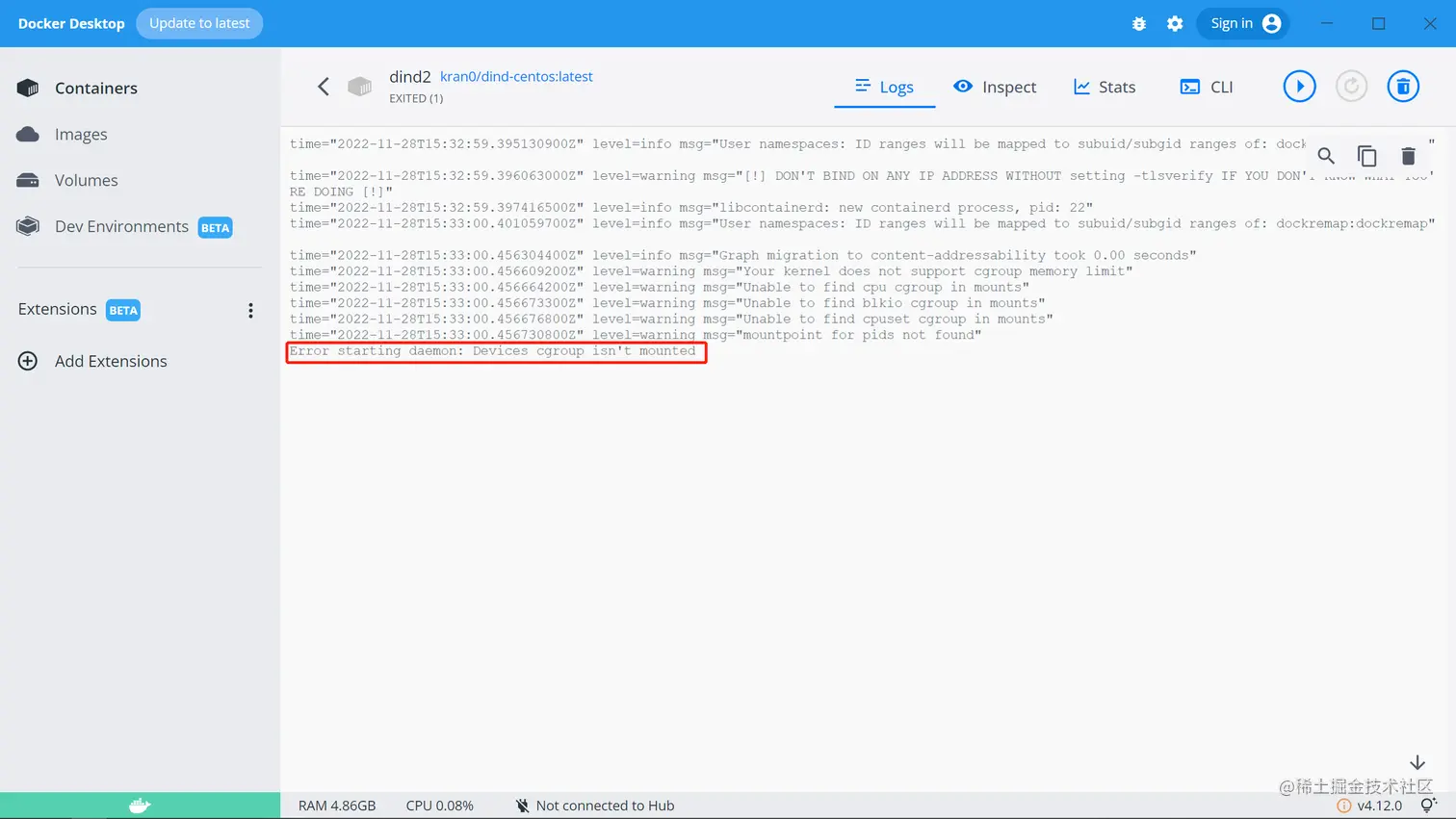Image resolution: width=1456 pixels, height=819 pixels.
Task: Click the 'Unable to find cpuset cgroup' line
Action: click(671, 319)
